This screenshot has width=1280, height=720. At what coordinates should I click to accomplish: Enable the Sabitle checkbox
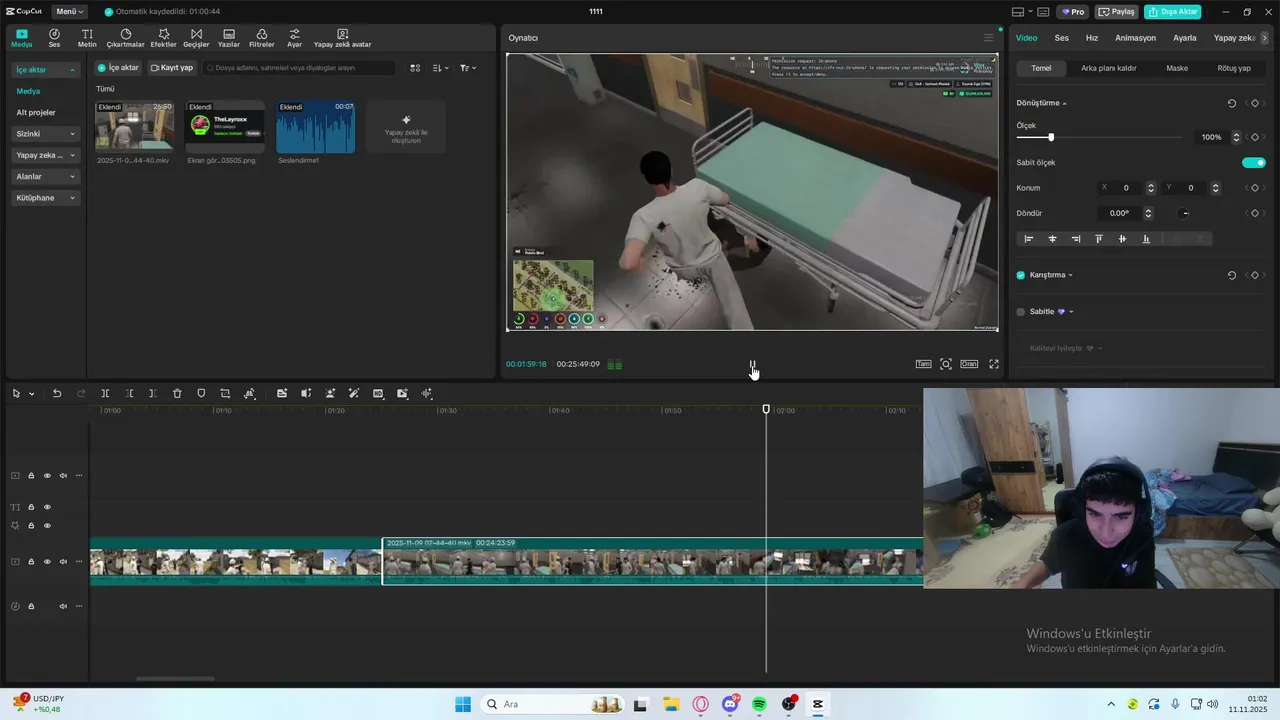click(x=1021, y=312)
